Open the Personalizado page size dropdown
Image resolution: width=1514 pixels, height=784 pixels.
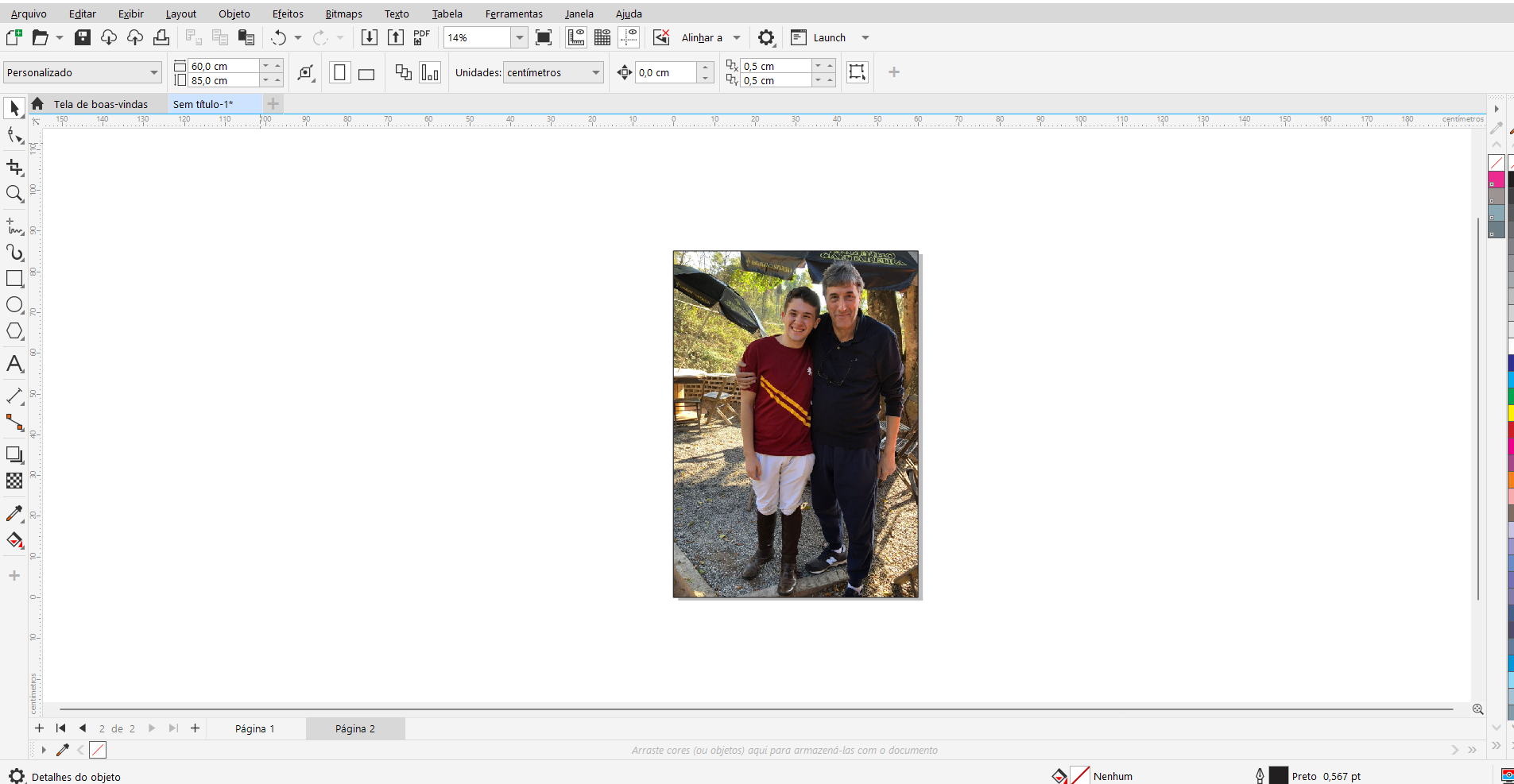tap(153, 72)
